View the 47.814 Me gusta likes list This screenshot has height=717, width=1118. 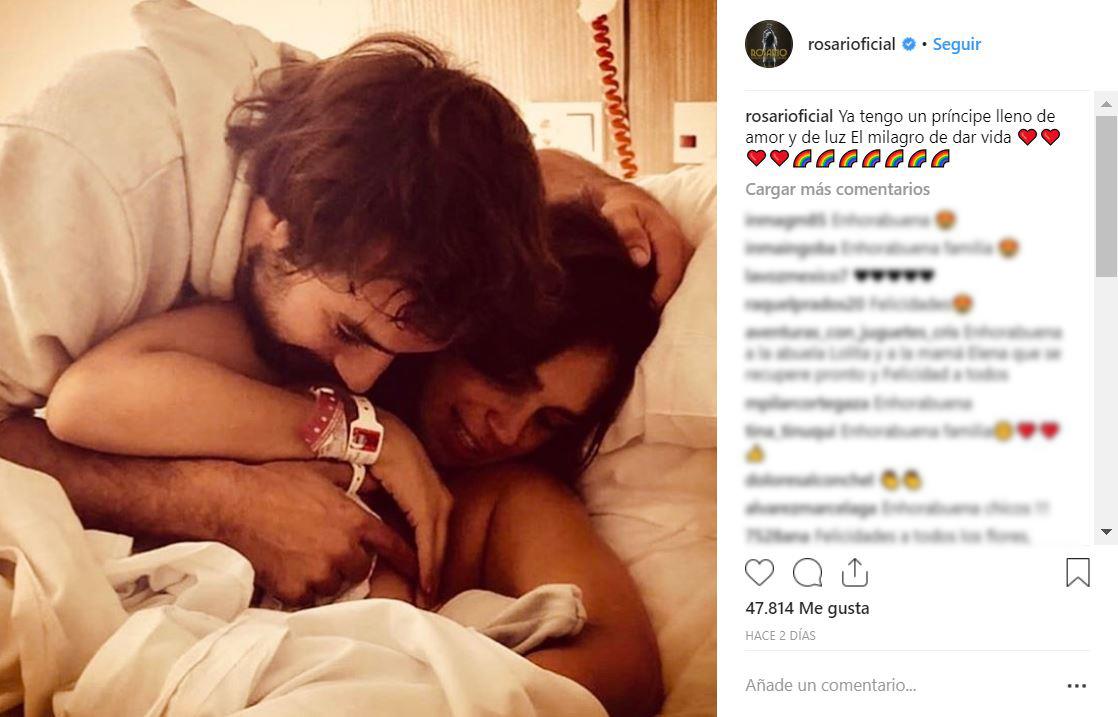(x=807, y=608)
